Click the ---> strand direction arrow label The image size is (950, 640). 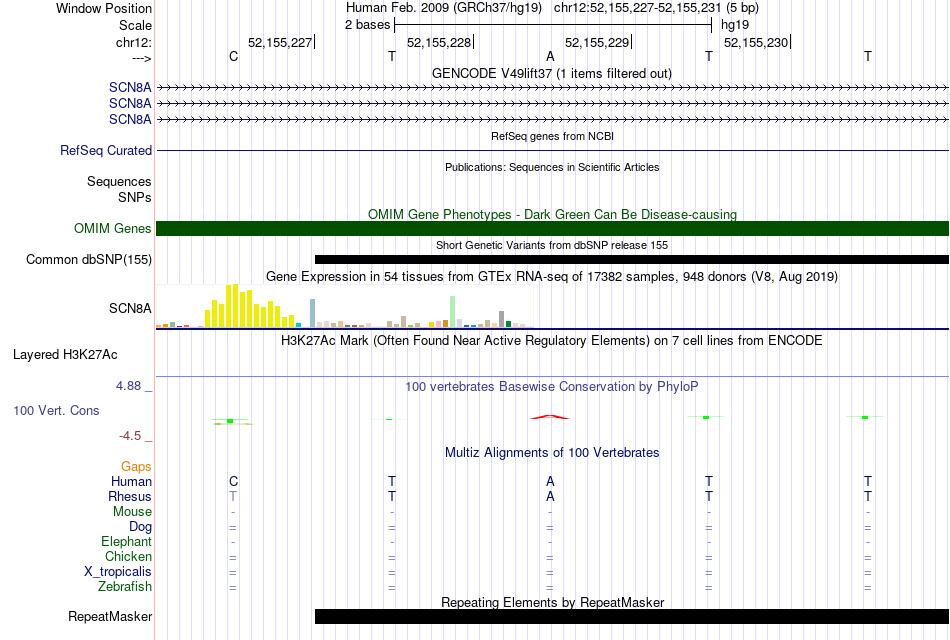(x=141, y=58)
